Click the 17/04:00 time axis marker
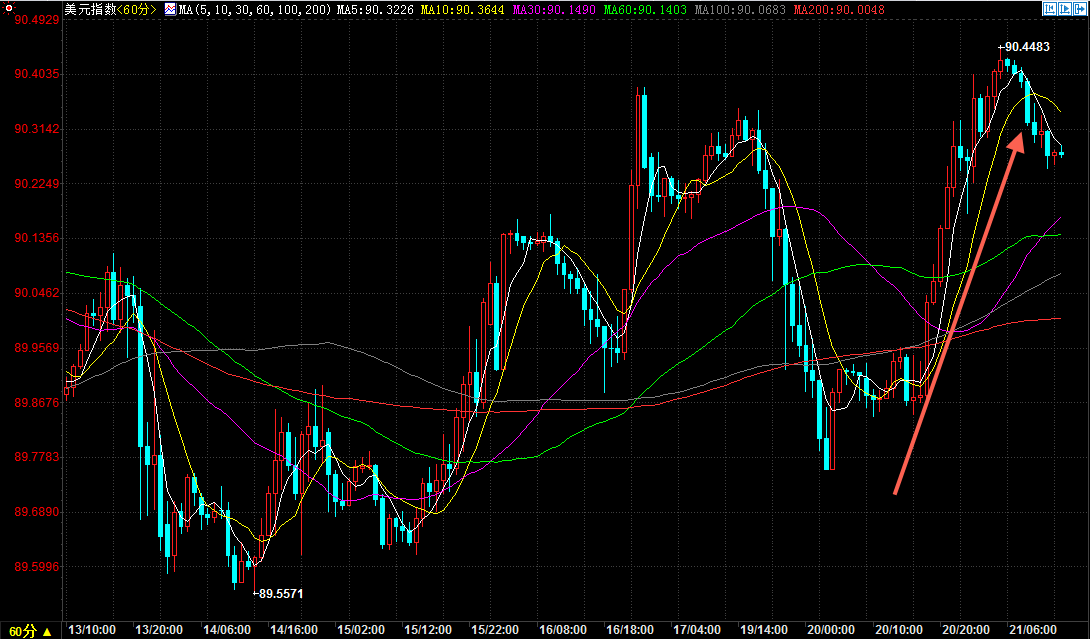Screen dimensions: 1090x639 coord(697,630)
